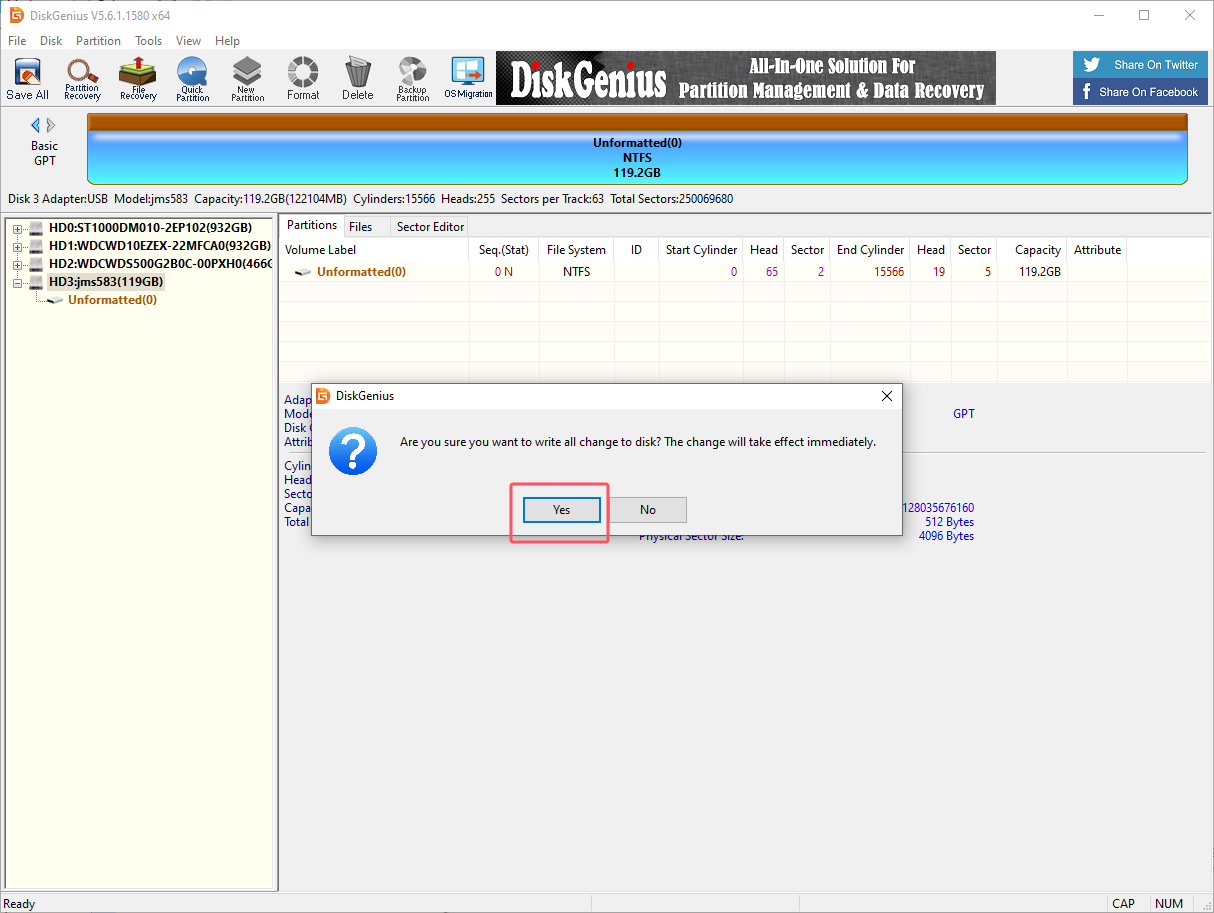
Task: Create a New Partition from the toolbar
Action: 247,79
